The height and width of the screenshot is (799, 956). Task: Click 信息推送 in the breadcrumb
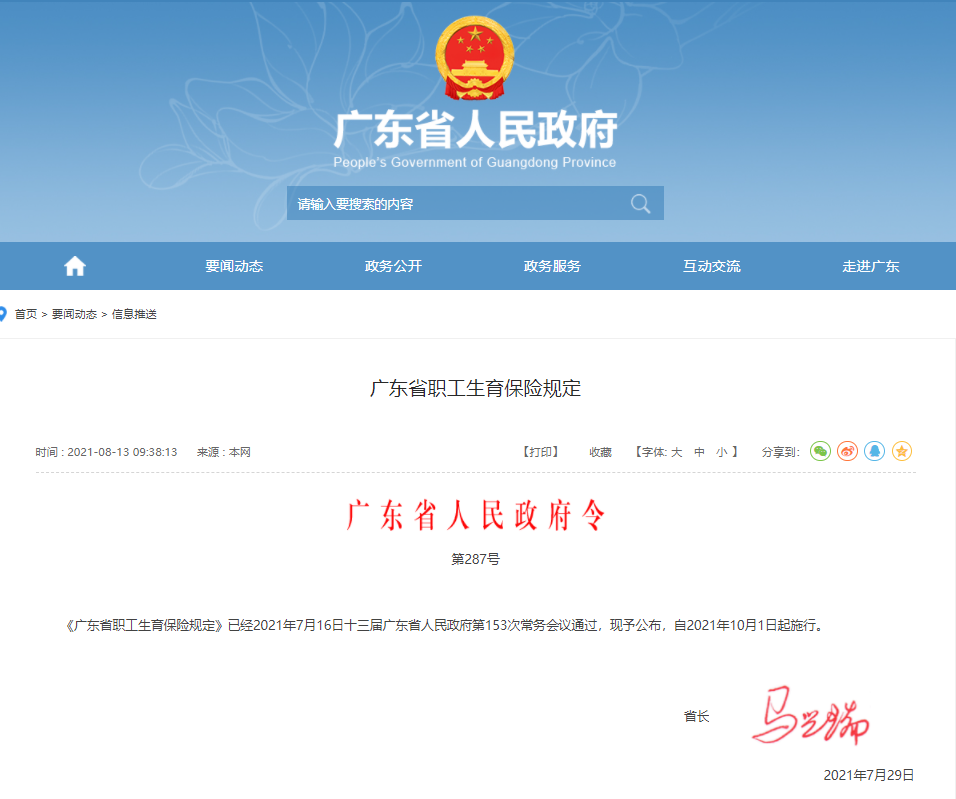pyautogui.click(x=134, y=314)
